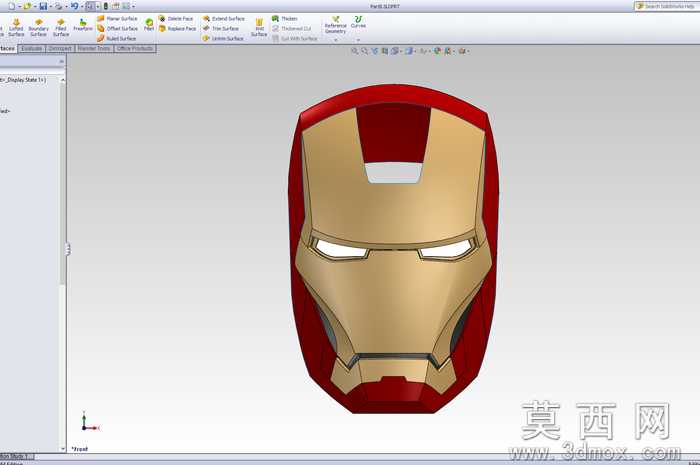Use the Replace Face tool
700x465 pixels.
pyautogui.click(x=177, y=28)
